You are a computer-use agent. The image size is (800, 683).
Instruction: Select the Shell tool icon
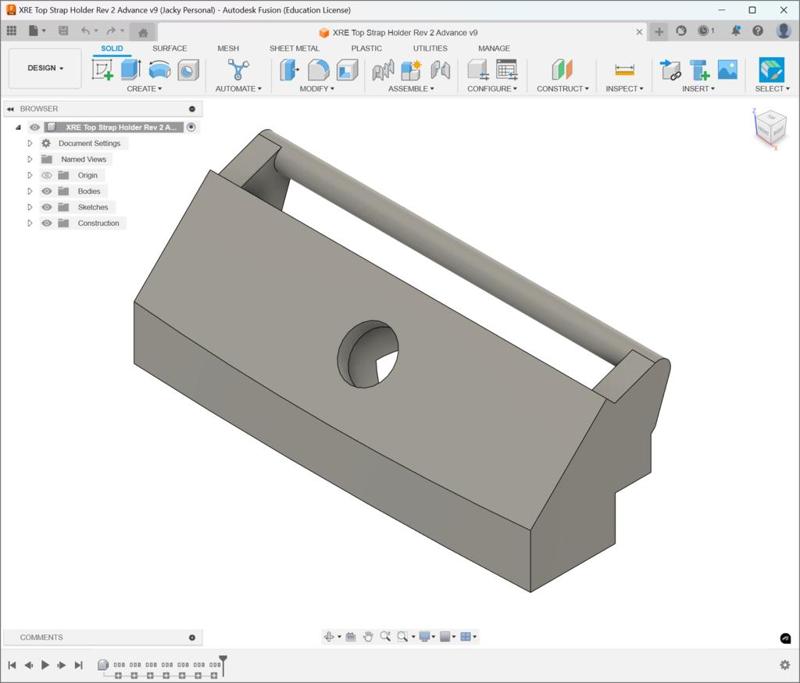pos(347,70)
